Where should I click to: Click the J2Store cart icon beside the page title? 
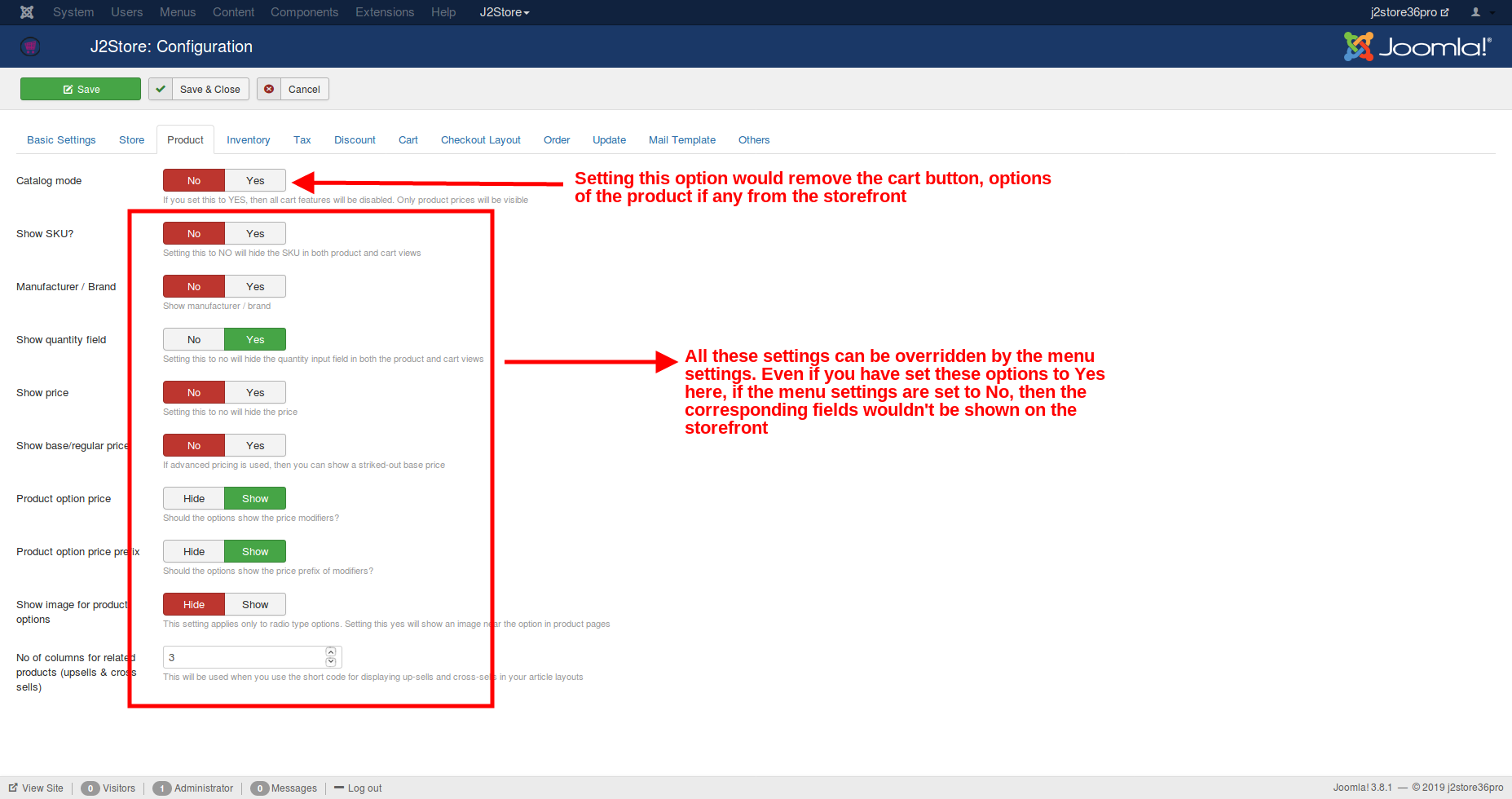click(x=30, y=46)
